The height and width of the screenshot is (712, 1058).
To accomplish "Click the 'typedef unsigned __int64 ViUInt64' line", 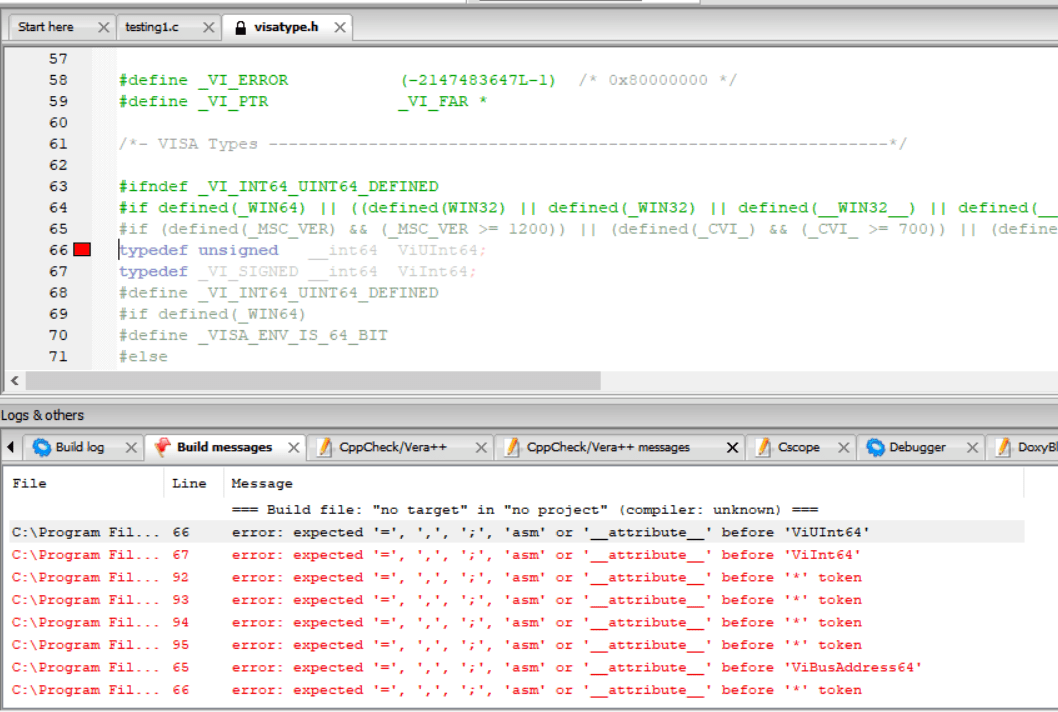I will 302,250.
